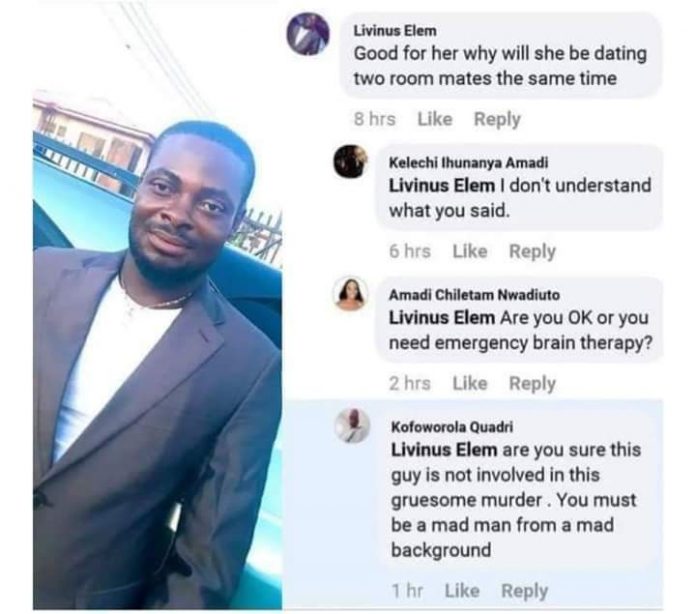Like the 'emergency brain therapy' comment

pyautogui.click(x=469, y=383)
